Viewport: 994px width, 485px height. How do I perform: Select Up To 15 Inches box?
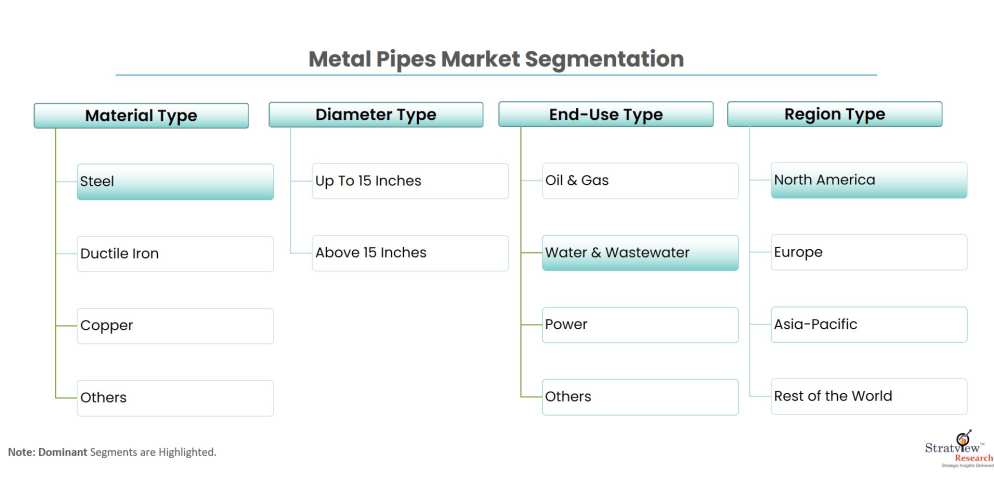click(x=410, y=181)
